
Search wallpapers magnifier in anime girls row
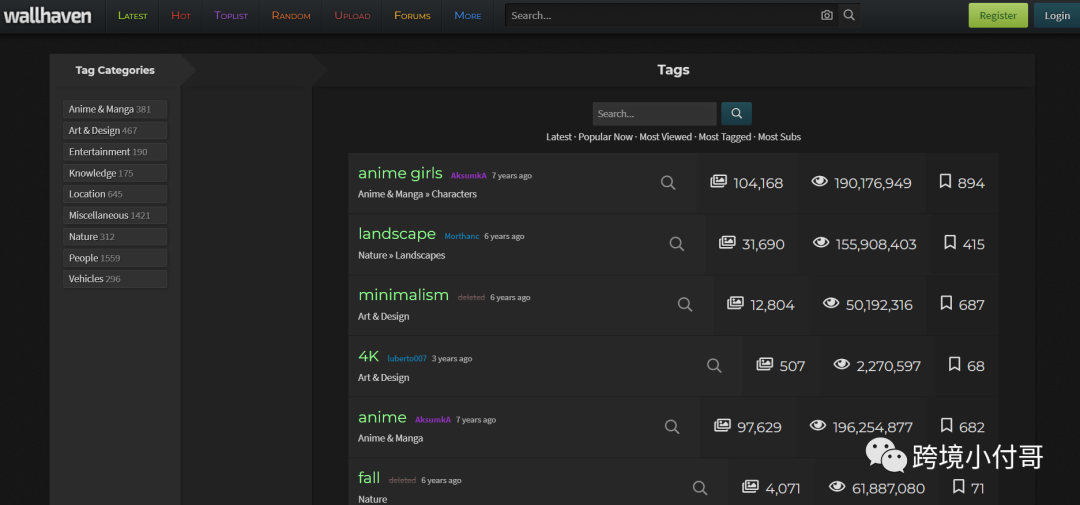pos(668,183)
